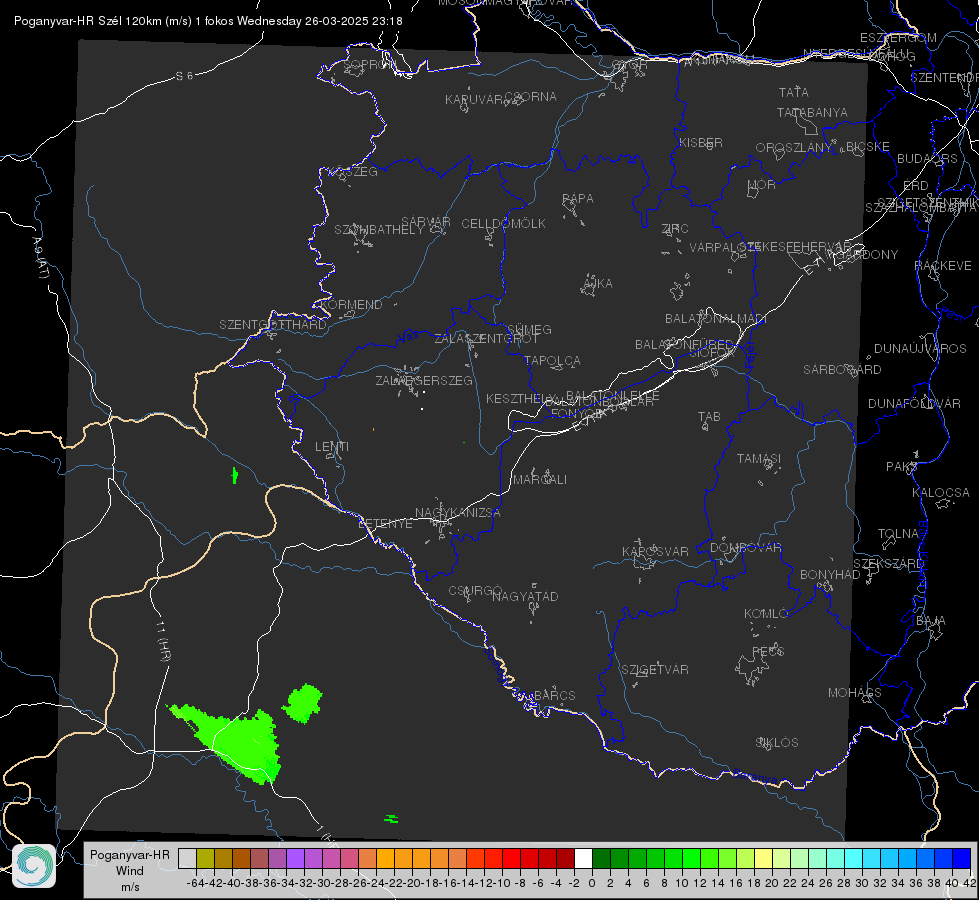Click the MOHACS city label
979x900 pixels.
click(855, 692)
